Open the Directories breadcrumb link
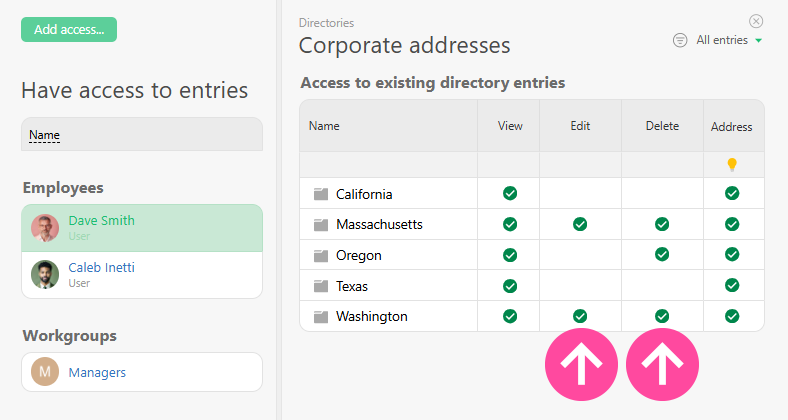This screenshot has height=420, width=788. [326, 22]
